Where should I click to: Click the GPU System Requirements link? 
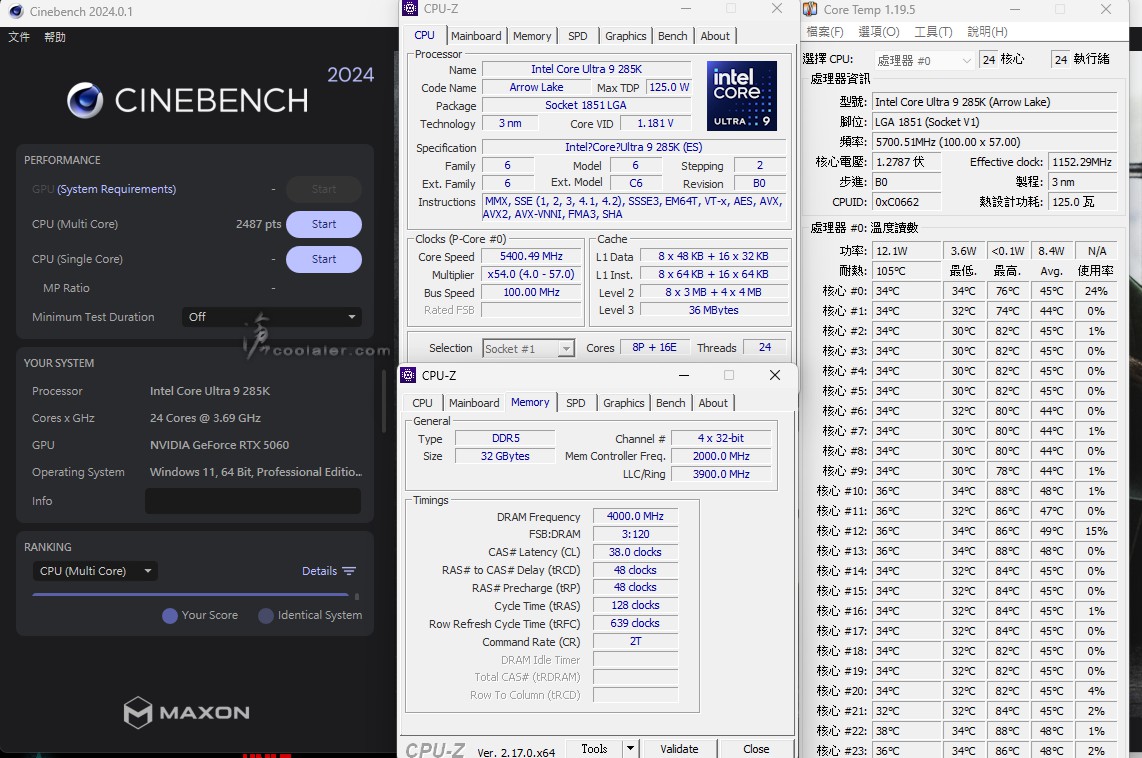click(116, 189)
